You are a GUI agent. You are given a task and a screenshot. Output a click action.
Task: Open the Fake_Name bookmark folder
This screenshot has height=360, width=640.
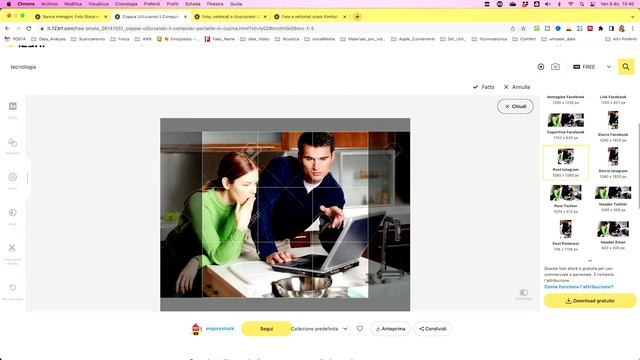(220, 39)
